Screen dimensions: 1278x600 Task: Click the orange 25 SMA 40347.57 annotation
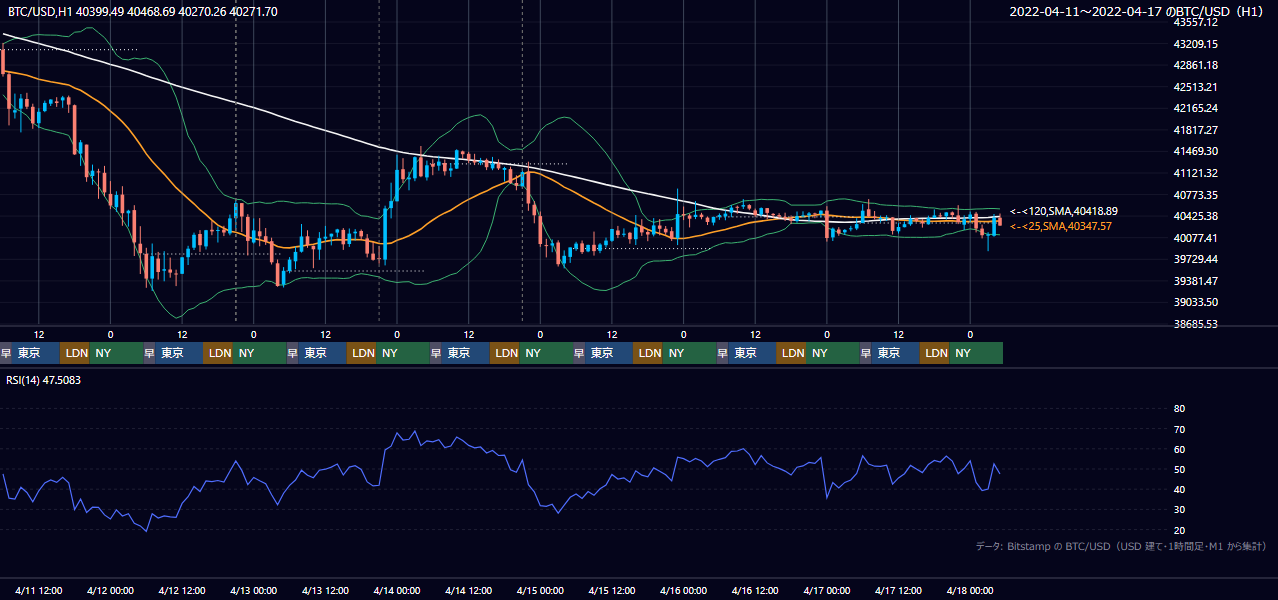tap(1060, 226)
